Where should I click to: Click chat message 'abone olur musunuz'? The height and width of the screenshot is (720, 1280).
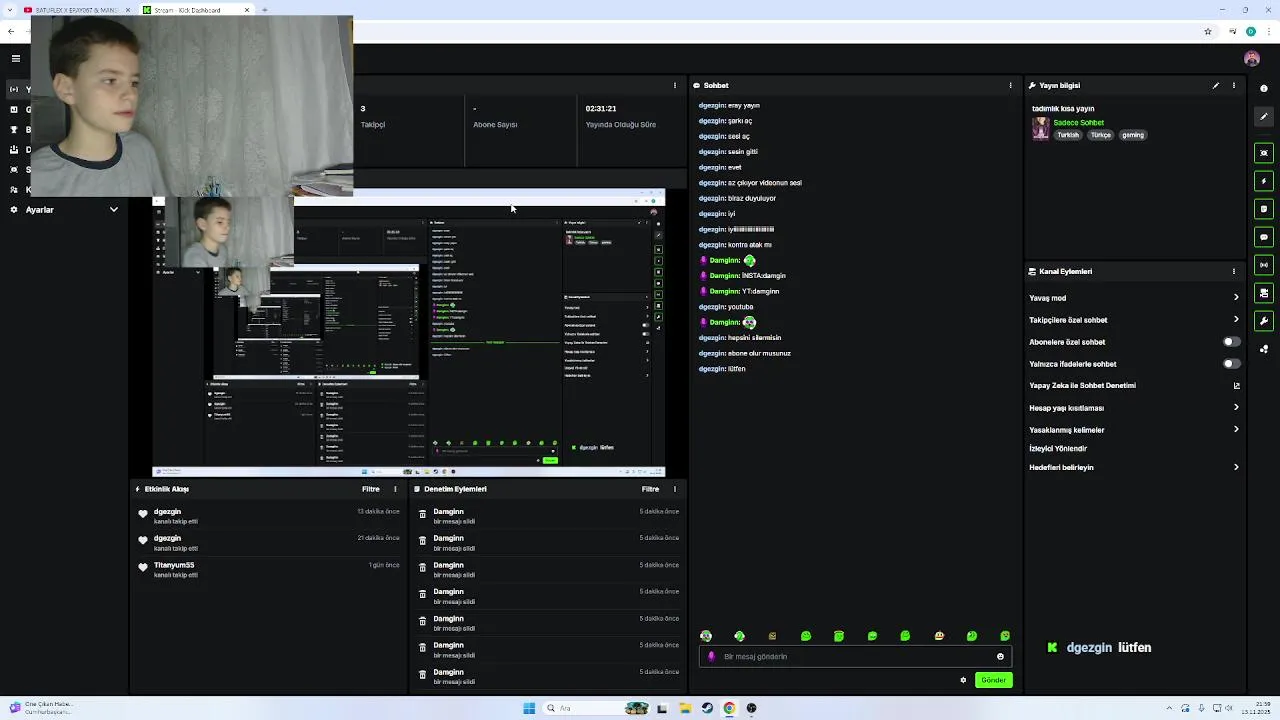pos(759,353)
